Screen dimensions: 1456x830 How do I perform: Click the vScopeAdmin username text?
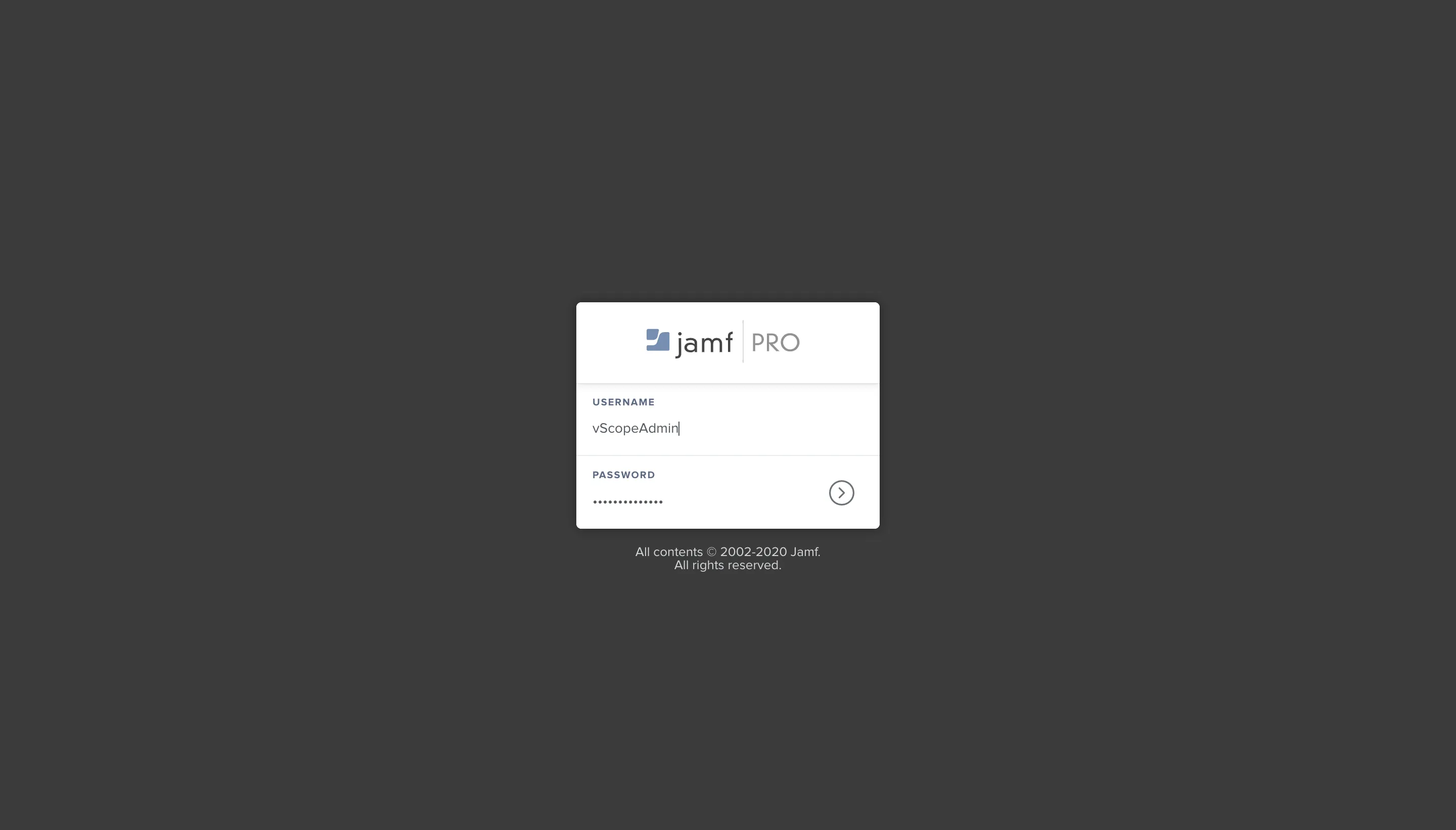635,428
